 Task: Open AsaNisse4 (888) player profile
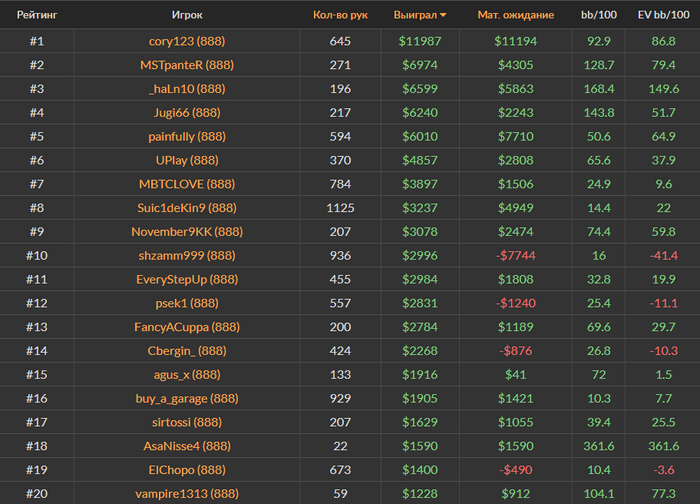(187, 446)
